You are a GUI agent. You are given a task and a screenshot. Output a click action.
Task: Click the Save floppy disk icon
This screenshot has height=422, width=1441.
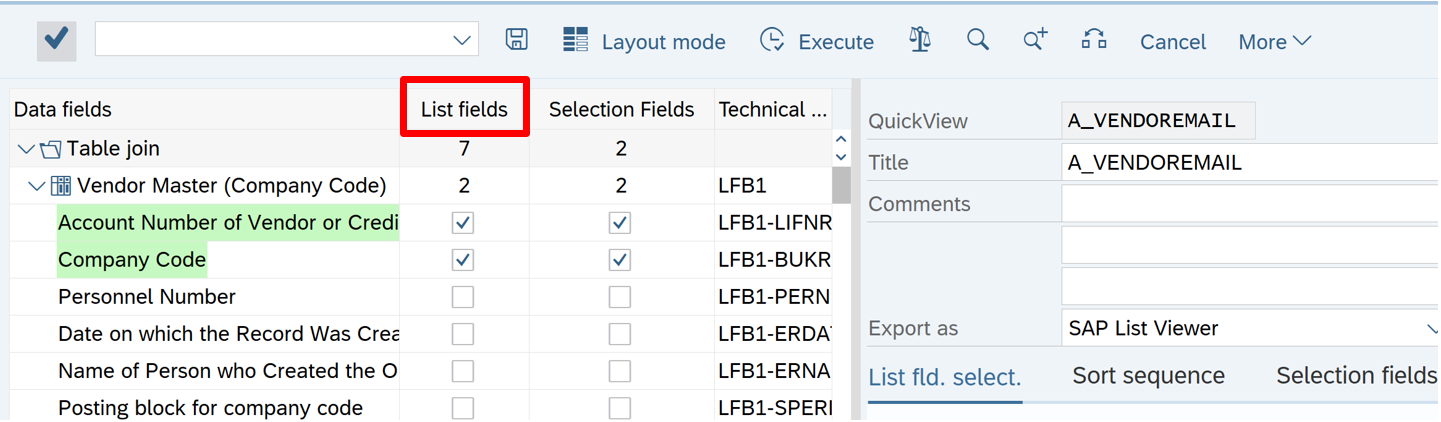tap(516, 40)
